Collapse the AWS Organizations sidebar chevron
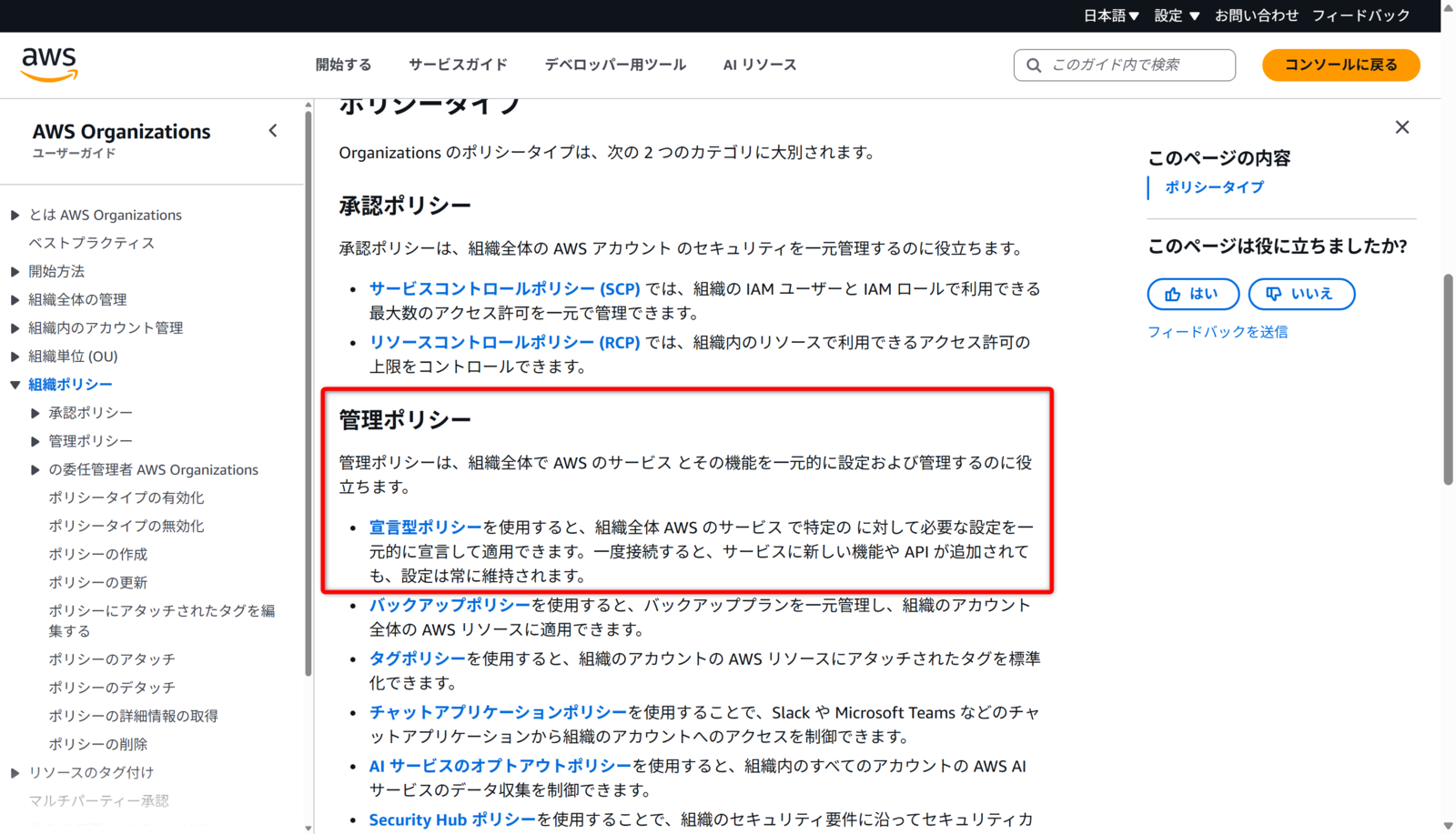The height and width of the screenshot is (834, 1456). 273,131
